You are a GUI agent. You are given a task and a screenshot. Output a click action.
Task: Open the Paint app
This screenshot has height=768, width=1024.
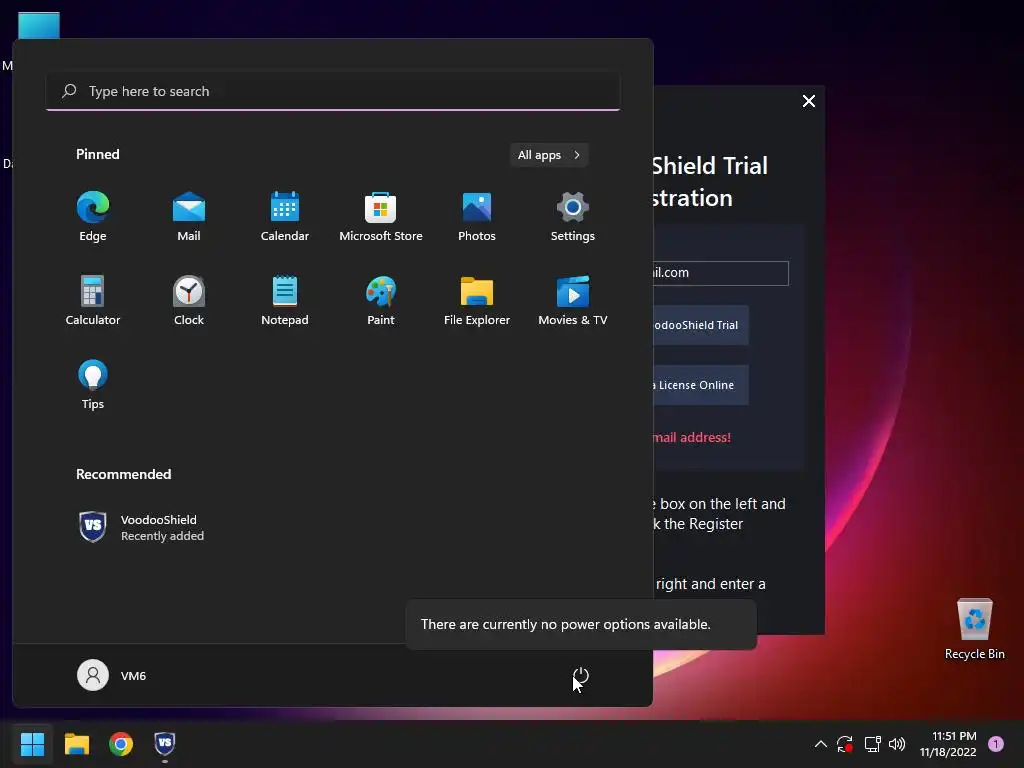point(381,301)
